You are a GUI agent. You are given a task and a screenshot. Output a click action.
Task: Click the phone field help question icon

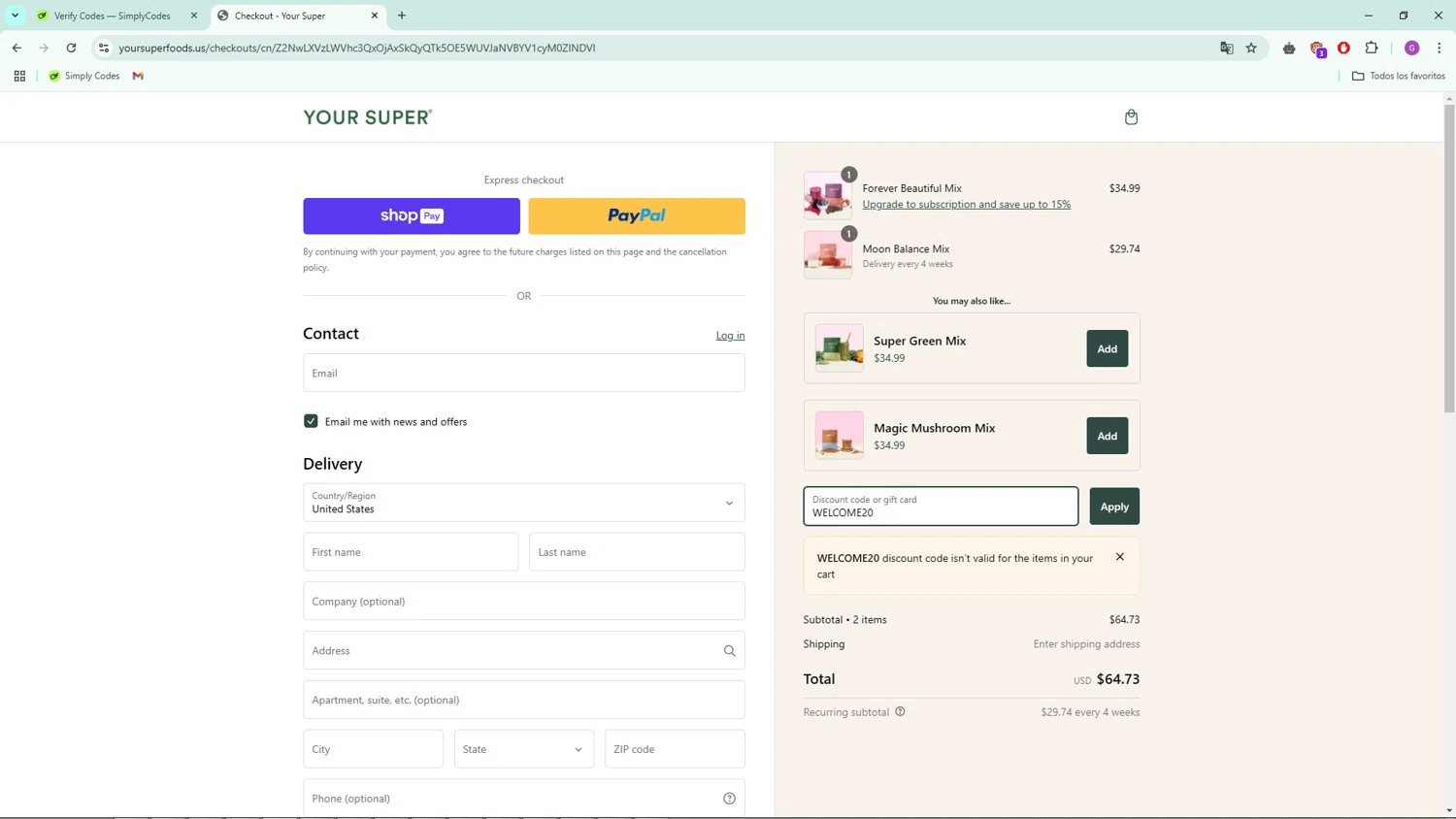click(729, 799)
